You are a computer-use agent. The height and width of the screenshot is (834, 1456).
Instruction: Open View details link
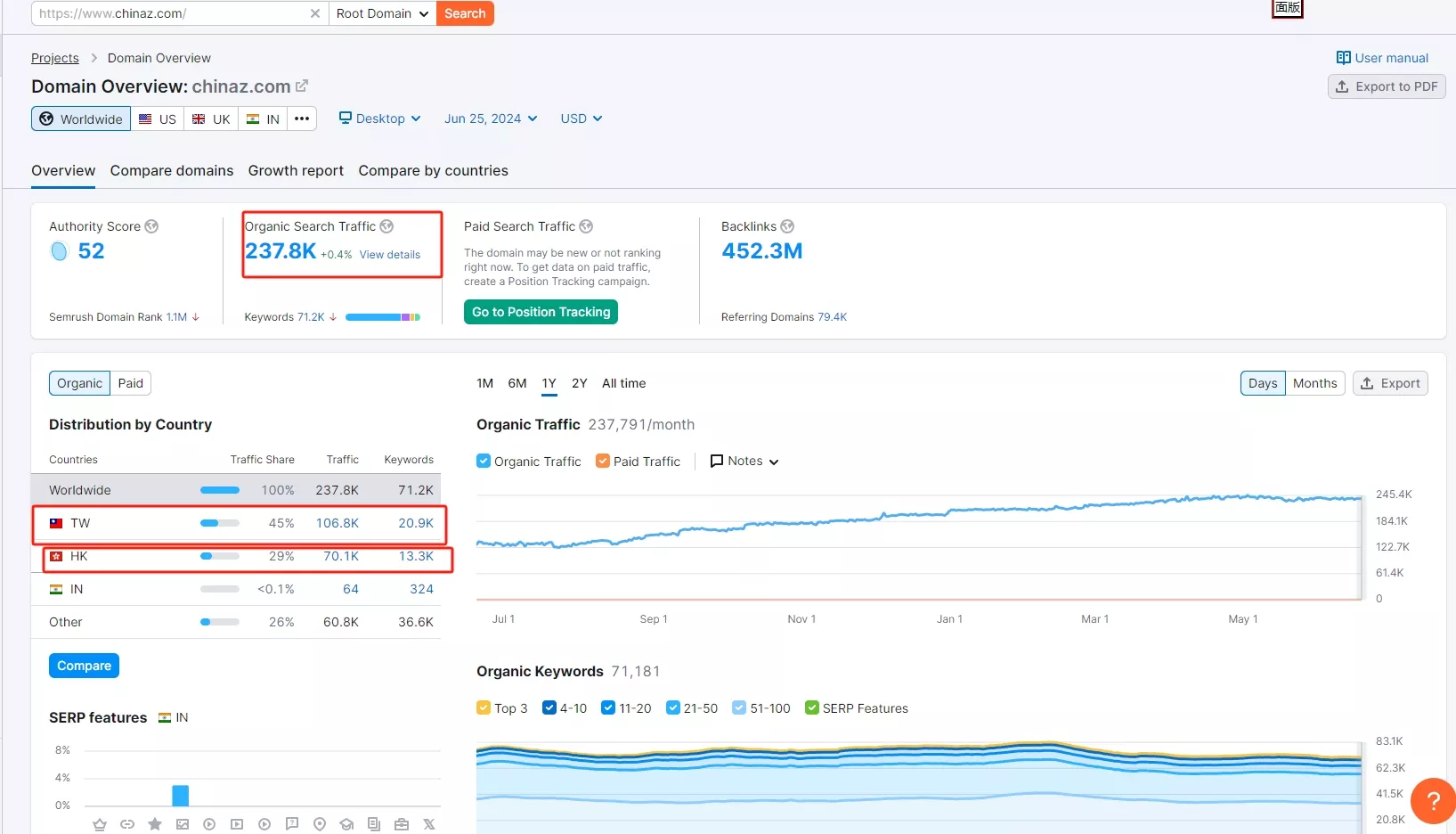pyautogui.click(x=390, y=255)
